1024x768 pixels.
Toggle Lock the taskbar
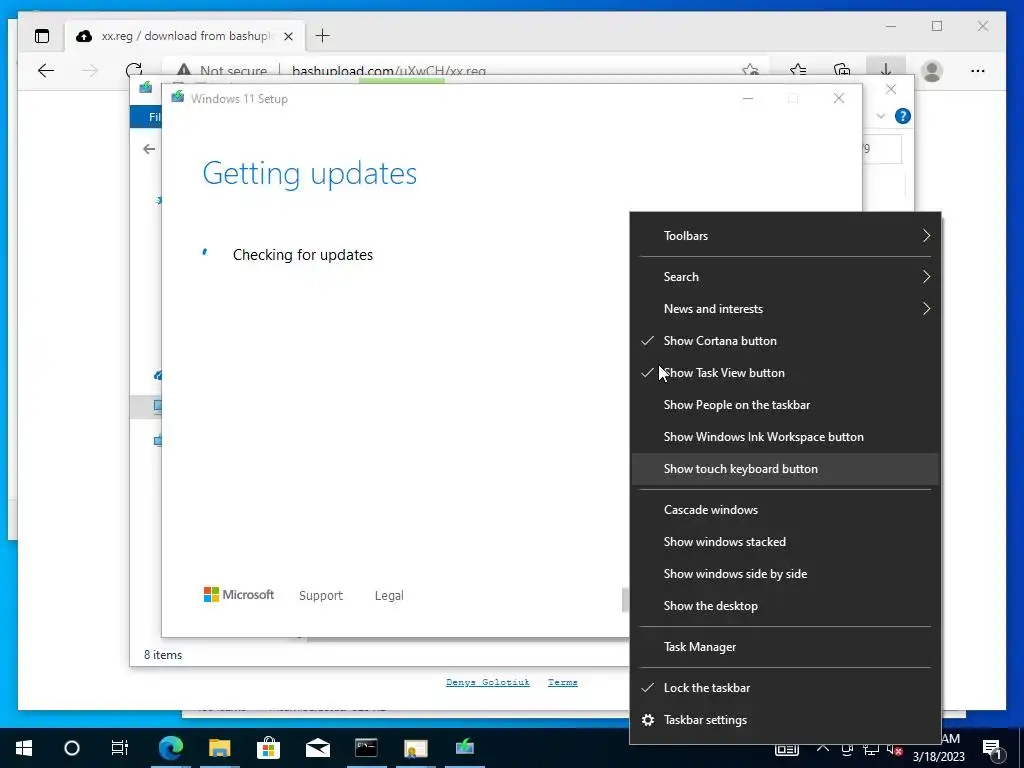coord(785,688)
